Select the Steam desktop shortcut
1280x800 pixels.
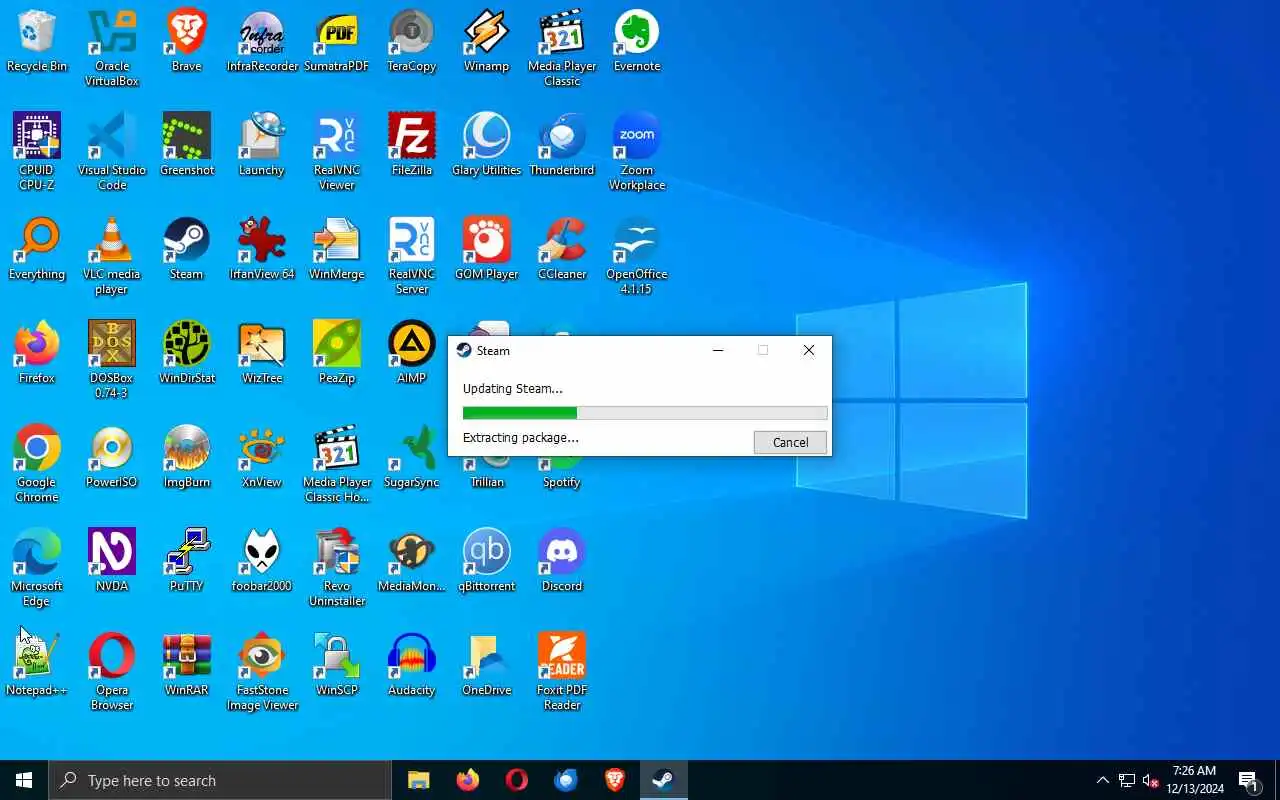point(187,249)
